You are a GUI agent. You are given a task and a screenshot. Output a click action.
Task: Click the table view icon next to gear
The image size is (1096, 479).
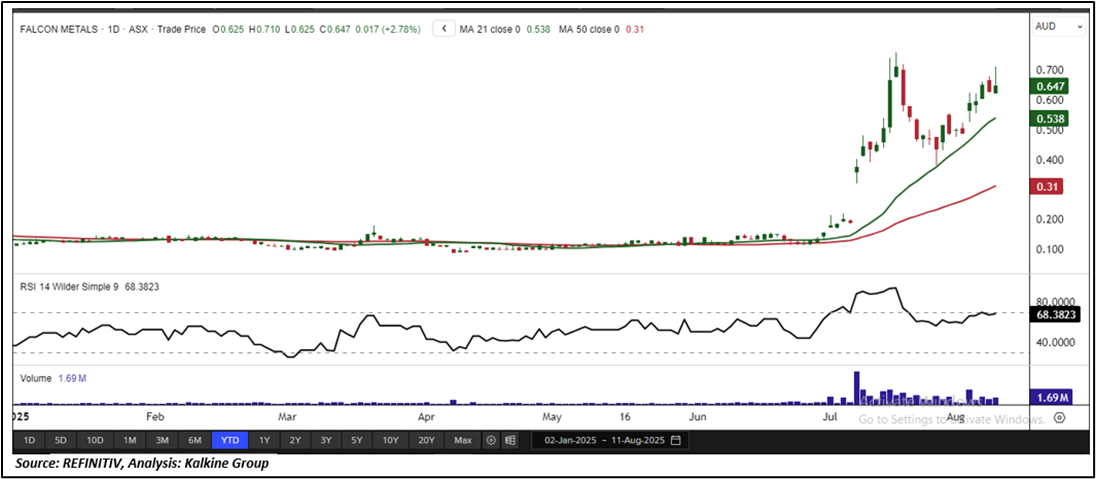pos(510,441)
